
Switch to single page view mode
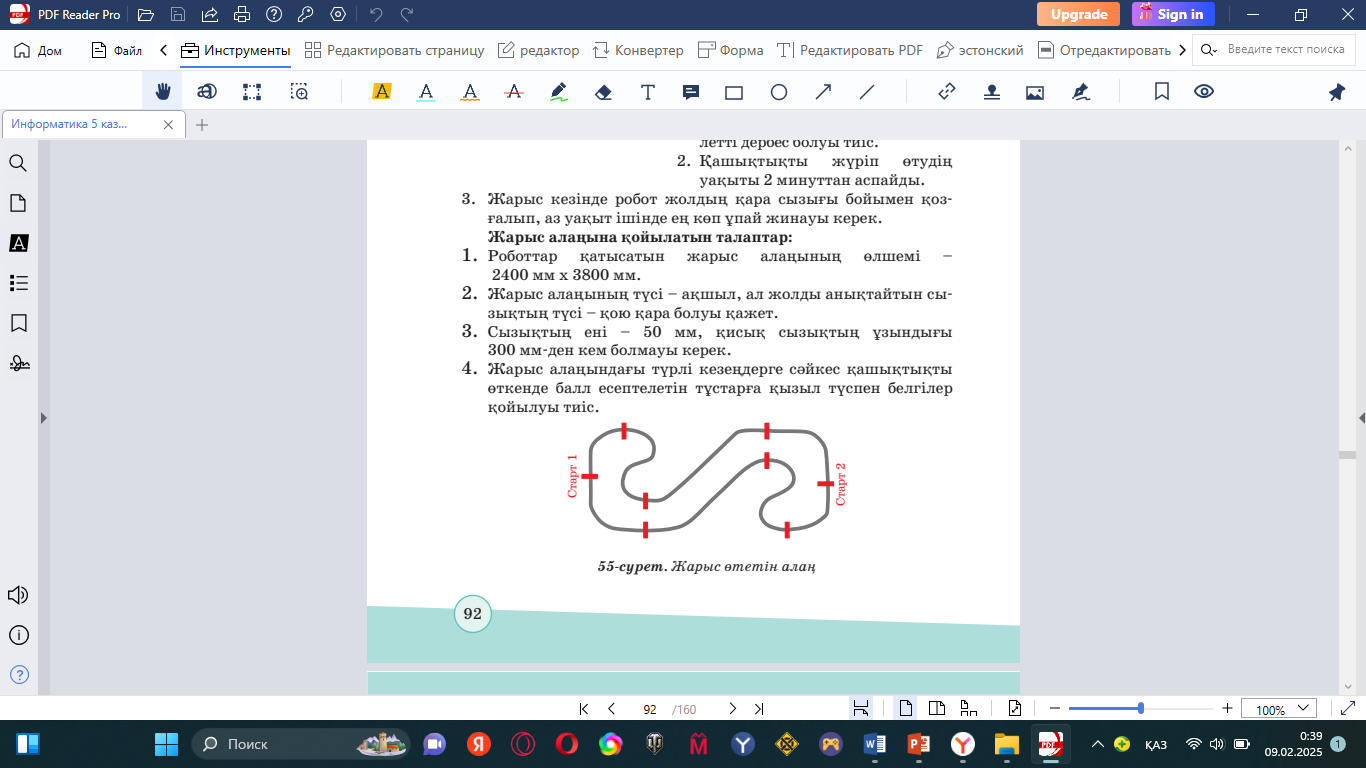[x=906, y=709]
